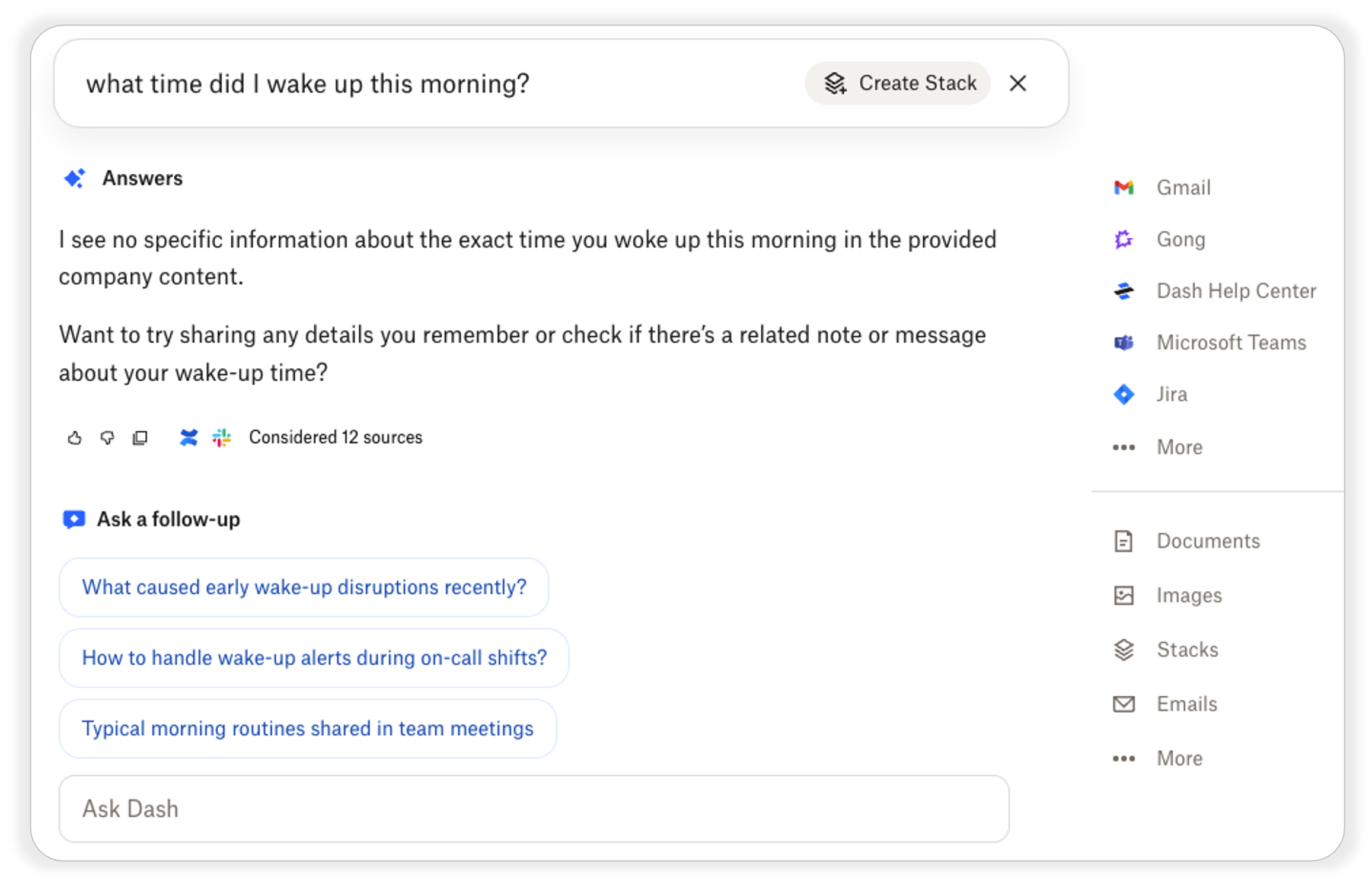Select the Gong source icon
The image size is (1372, 886).
(x=1124, y=239)
